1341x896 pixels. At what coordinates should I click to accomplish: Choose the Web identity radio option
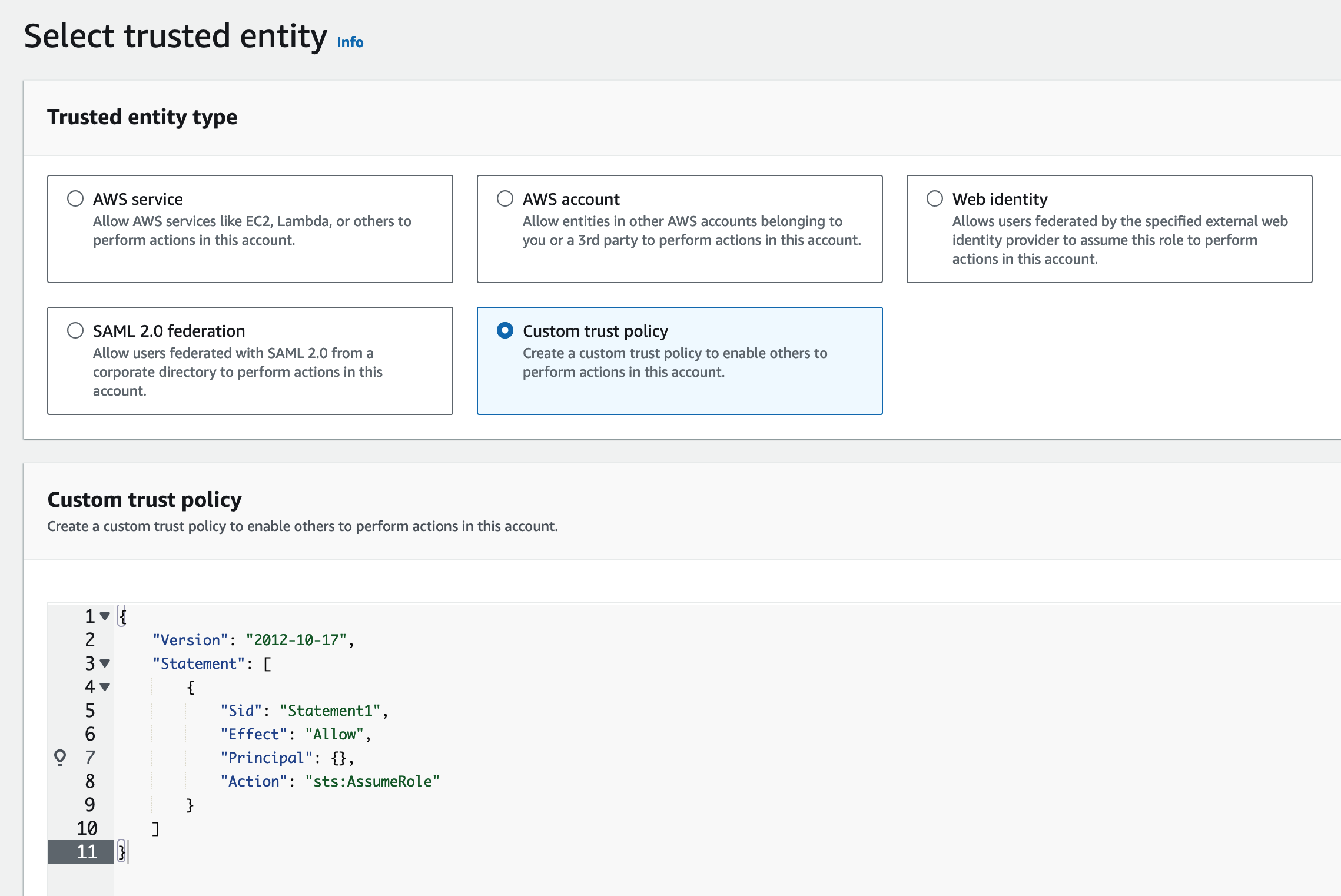coord(935,198)
